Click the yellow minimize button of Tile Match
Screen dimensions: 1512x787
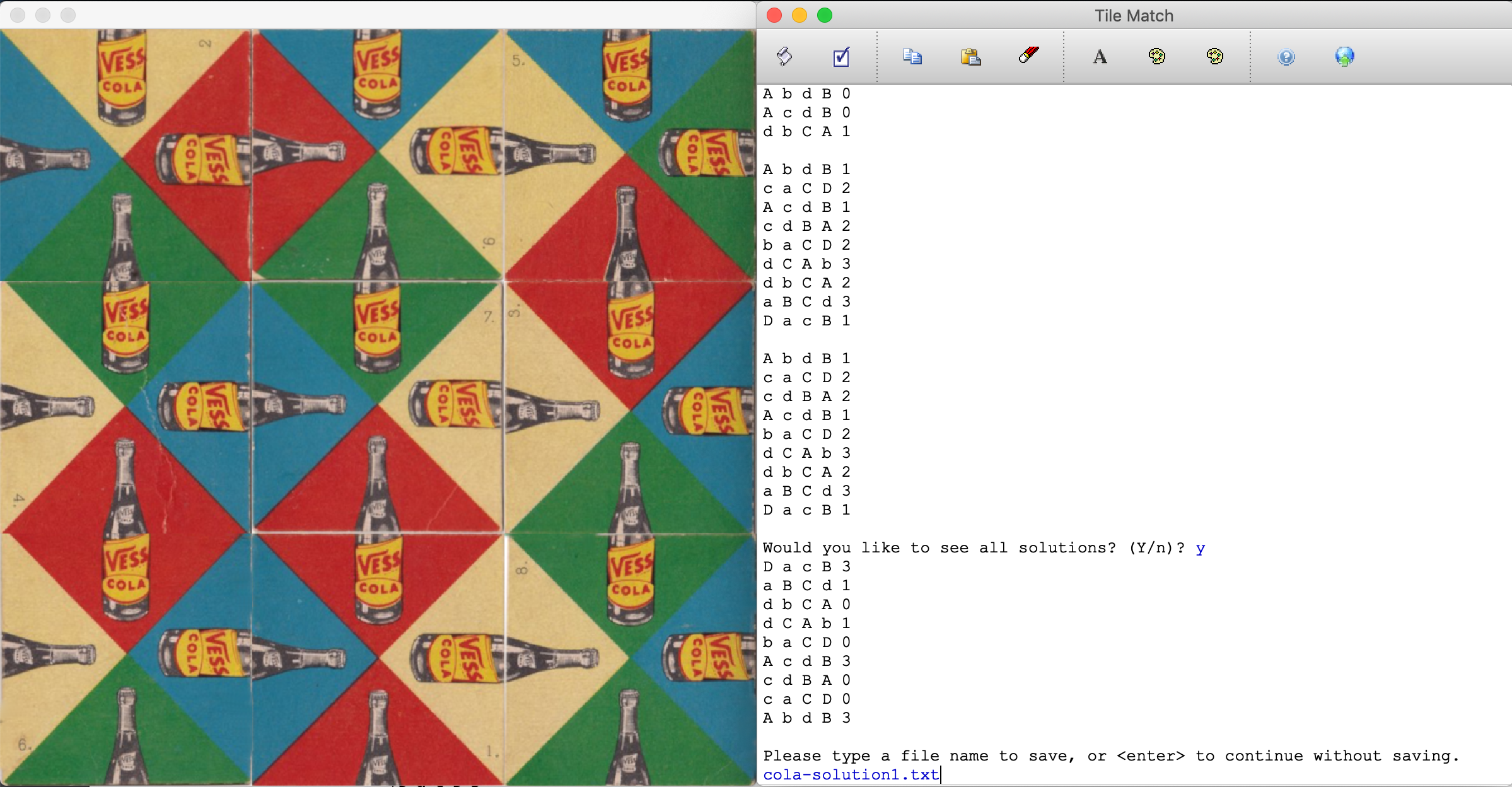click(800, 15)
